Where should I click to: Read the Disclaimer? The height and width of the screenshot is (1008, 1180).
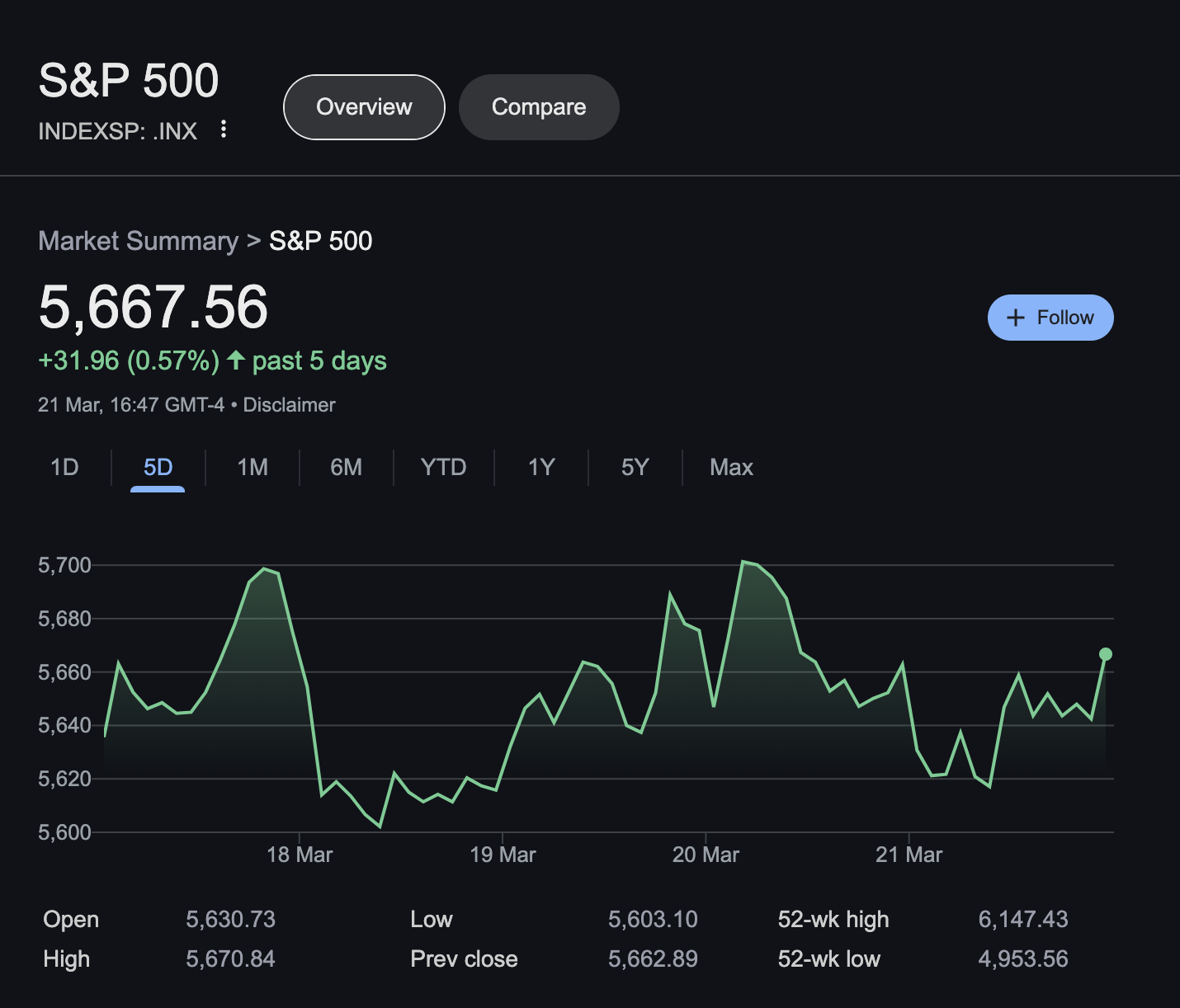tap(289, 405)
